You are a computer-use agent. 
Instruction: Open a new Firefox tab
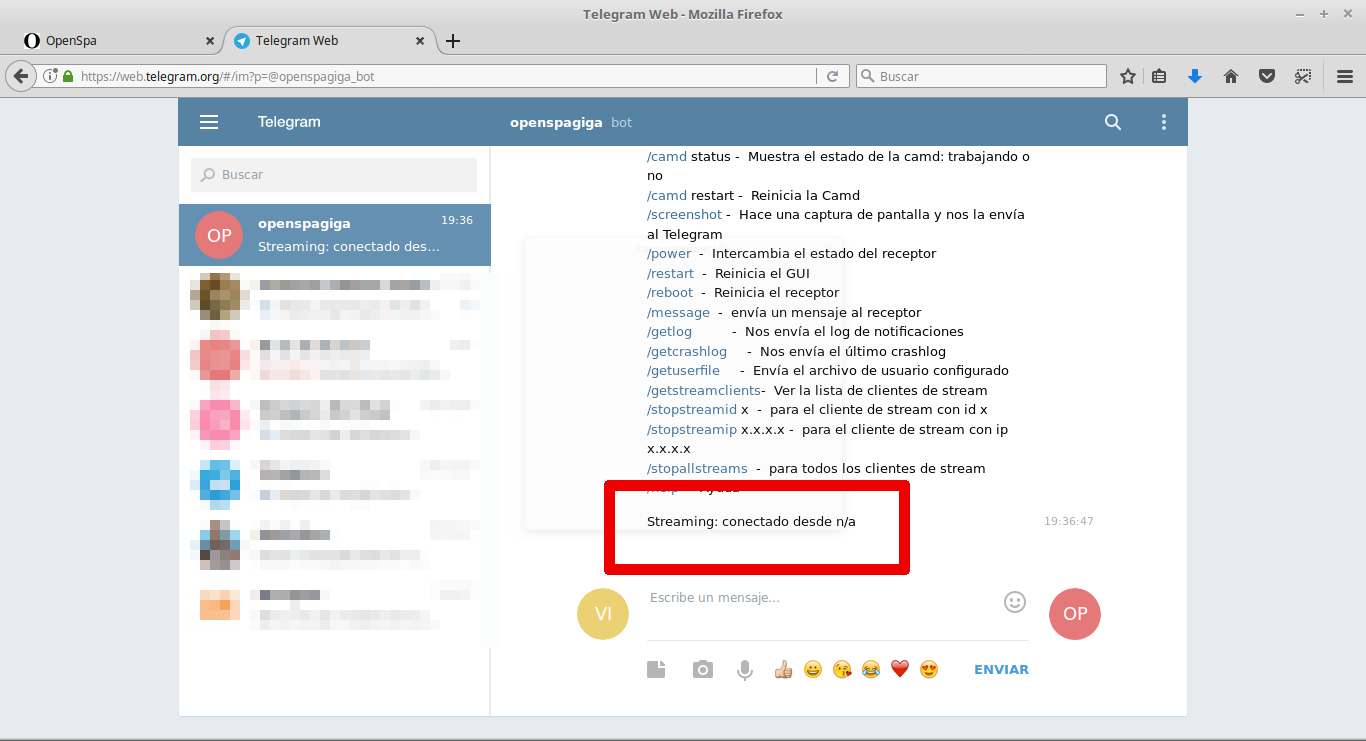pos(453,41)
